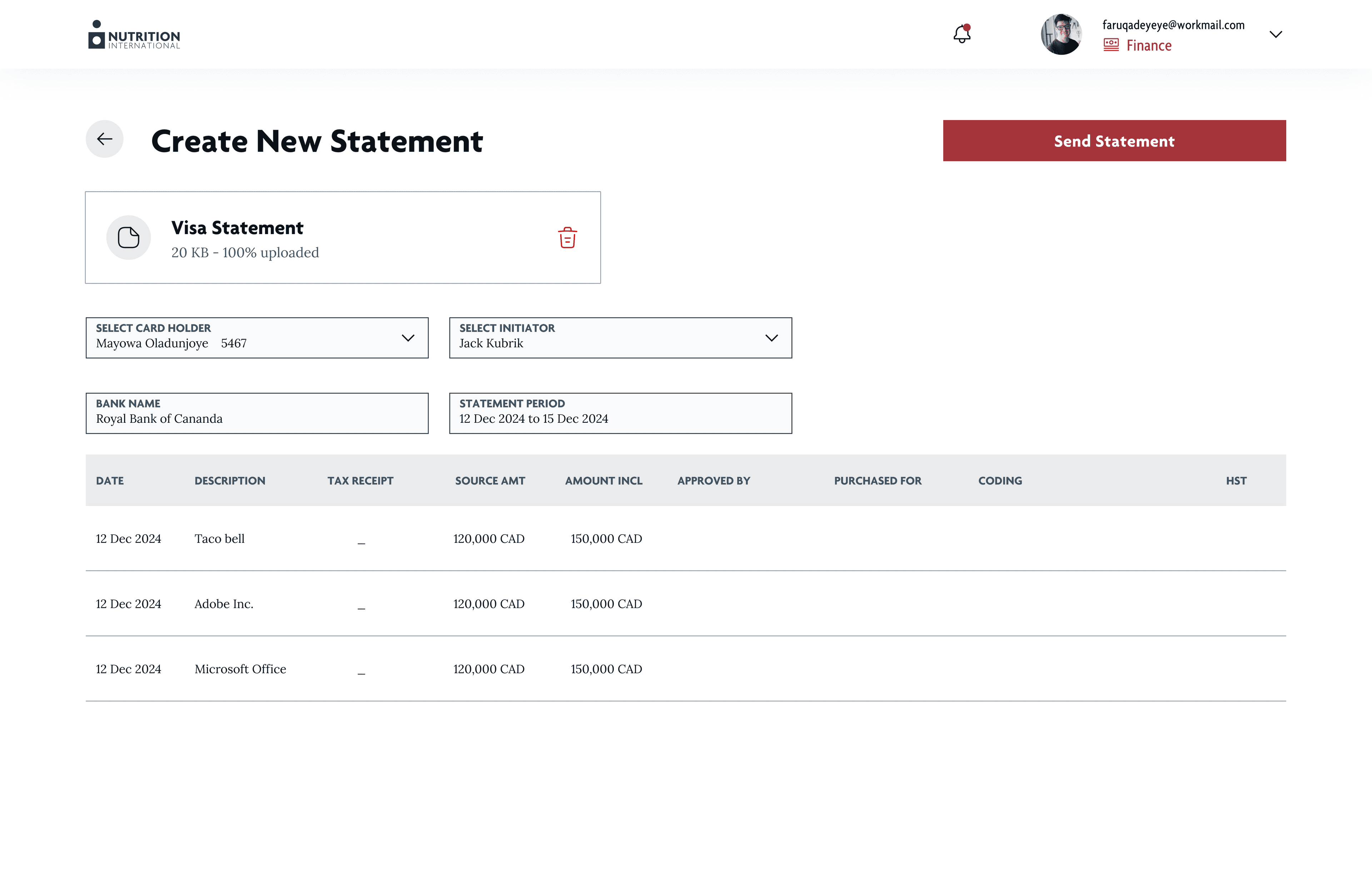The height and width of the screenshot is (873, 1372).
Task: Click the Taco bell row date
Action: [128, 539]
